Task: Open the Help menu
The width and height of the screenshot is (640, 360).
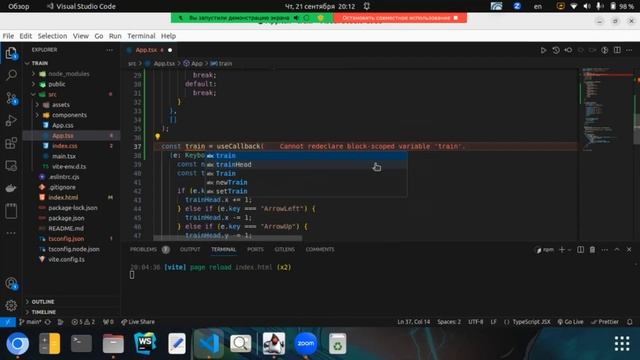Action: pyautogui.click(x=168, y=36)
